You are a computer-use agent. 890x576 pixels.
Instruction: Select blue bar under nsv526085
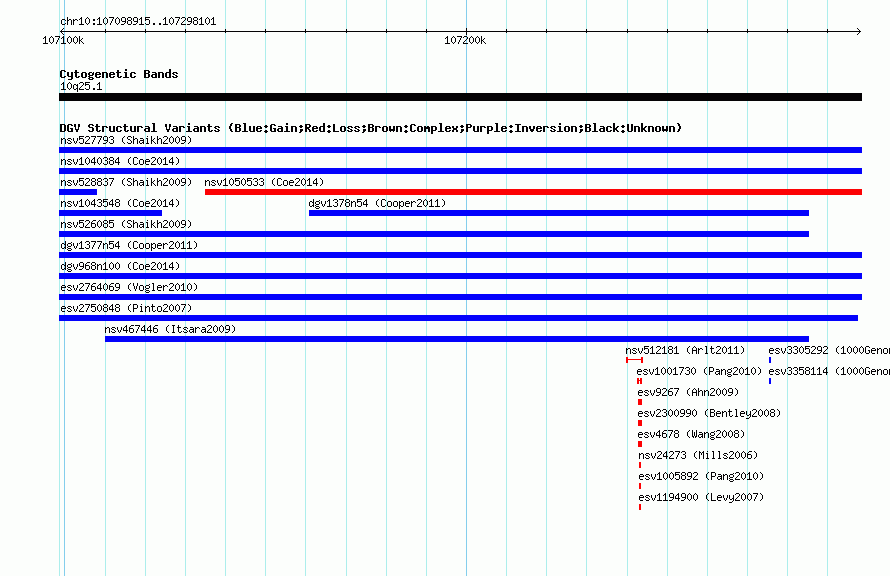(434, 234)
